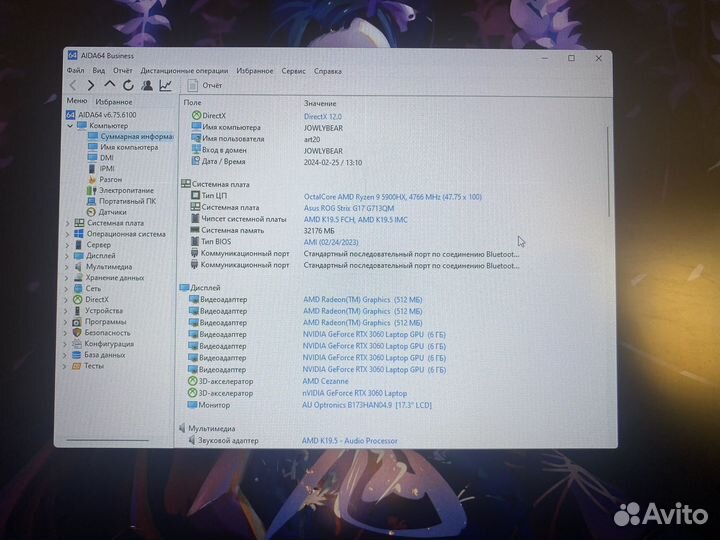Open the graph chart toolbar icon
720x540 pixels.
click(x=165, y=85)
